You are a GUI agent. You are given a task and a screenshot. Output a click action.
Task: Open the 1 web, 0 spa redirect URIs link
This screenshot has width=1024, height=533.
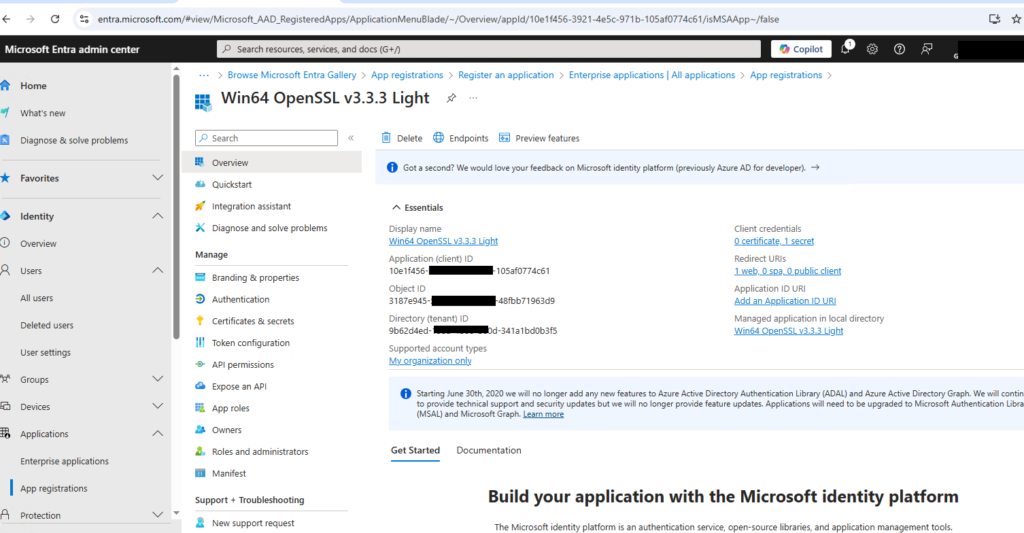788,271
